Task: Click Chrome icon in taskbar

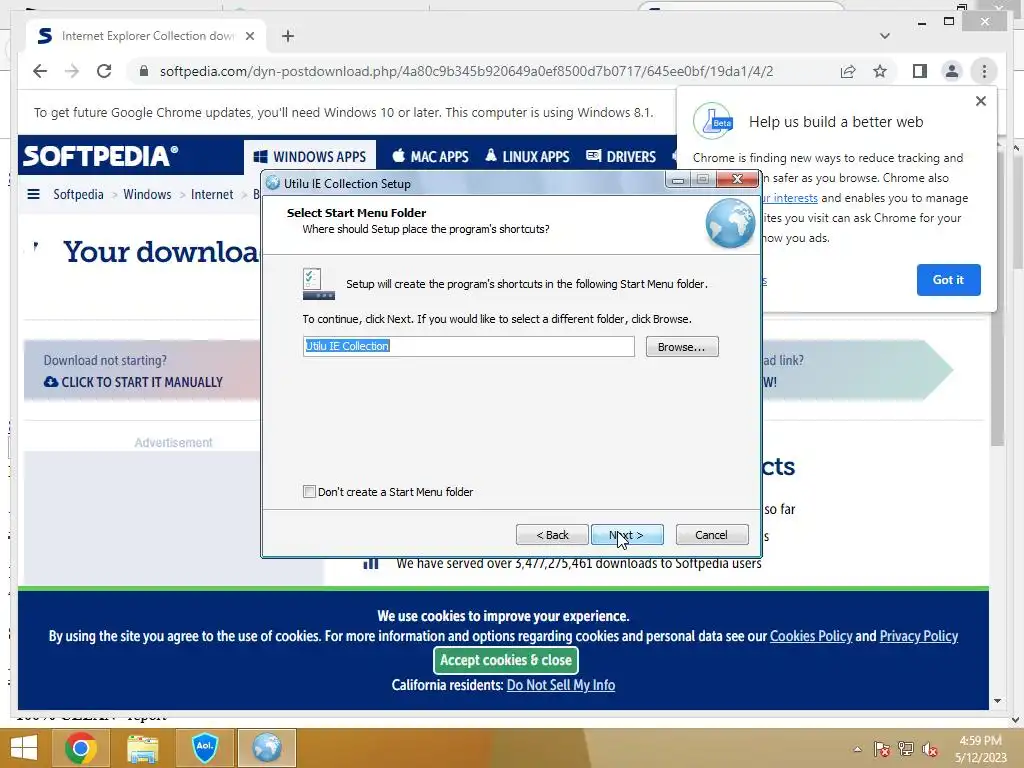Action: pos(81,748)
